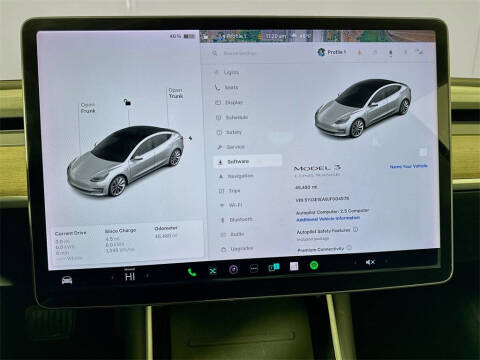Focus the Search Settings field
The height and width of the screenshot is (360, 480).
(x=258, y=53)
